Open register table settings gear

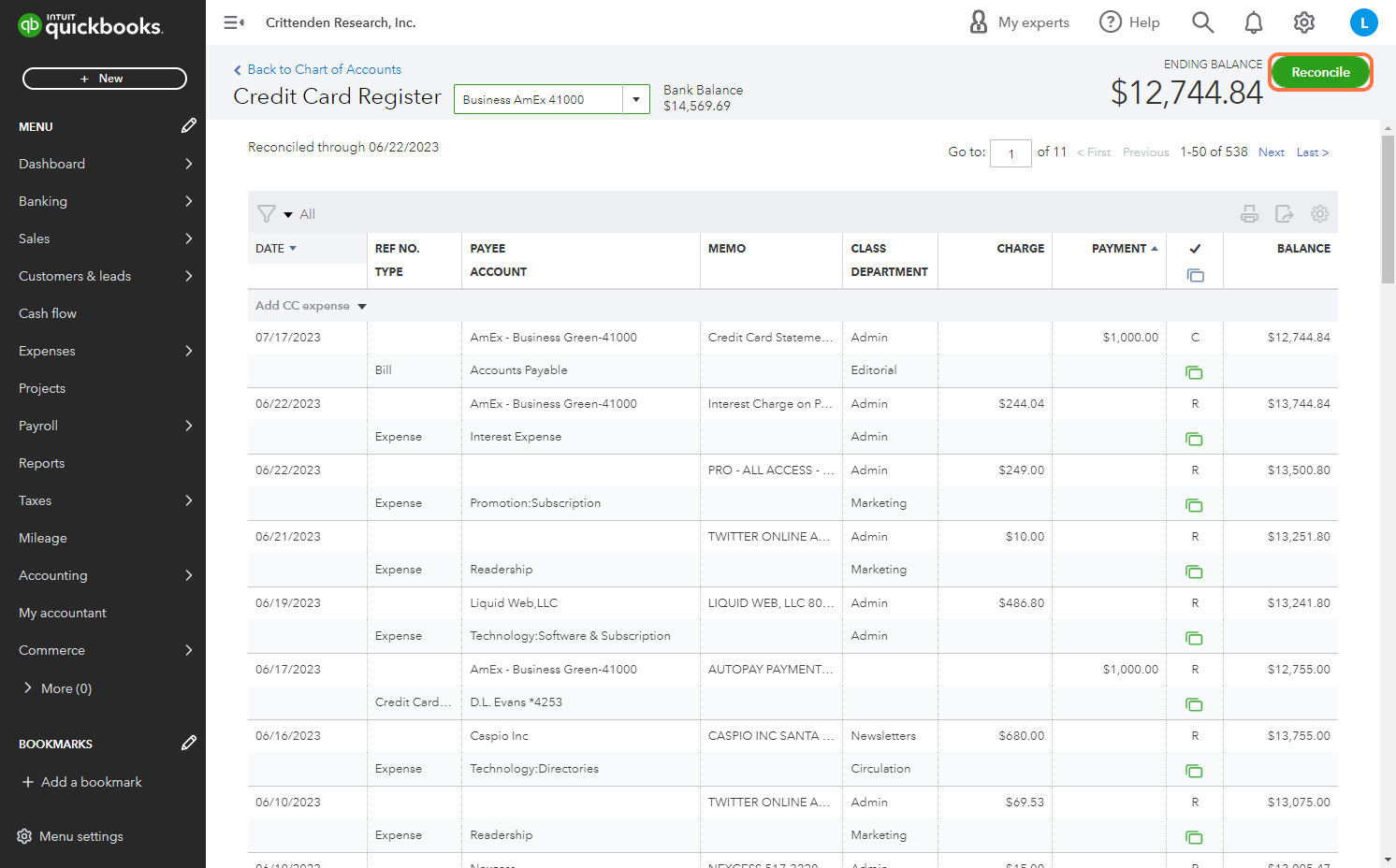tap(1320, 214)
